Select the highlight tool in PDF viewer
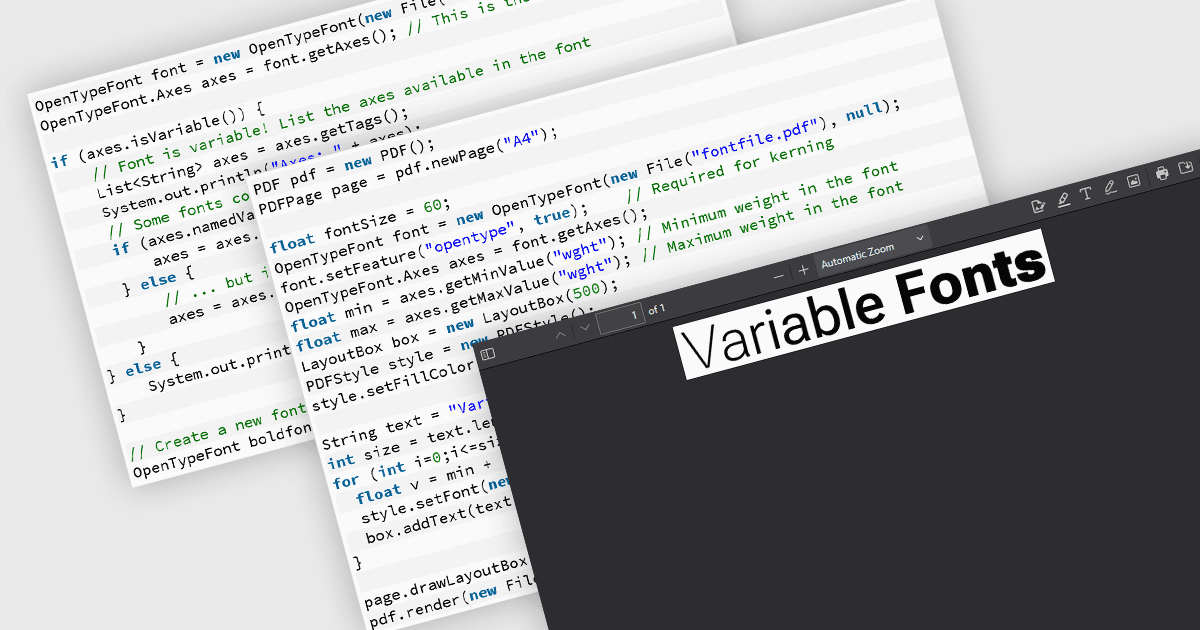This screenshot has height=630, width=1200. click(x=1063, y=199)
